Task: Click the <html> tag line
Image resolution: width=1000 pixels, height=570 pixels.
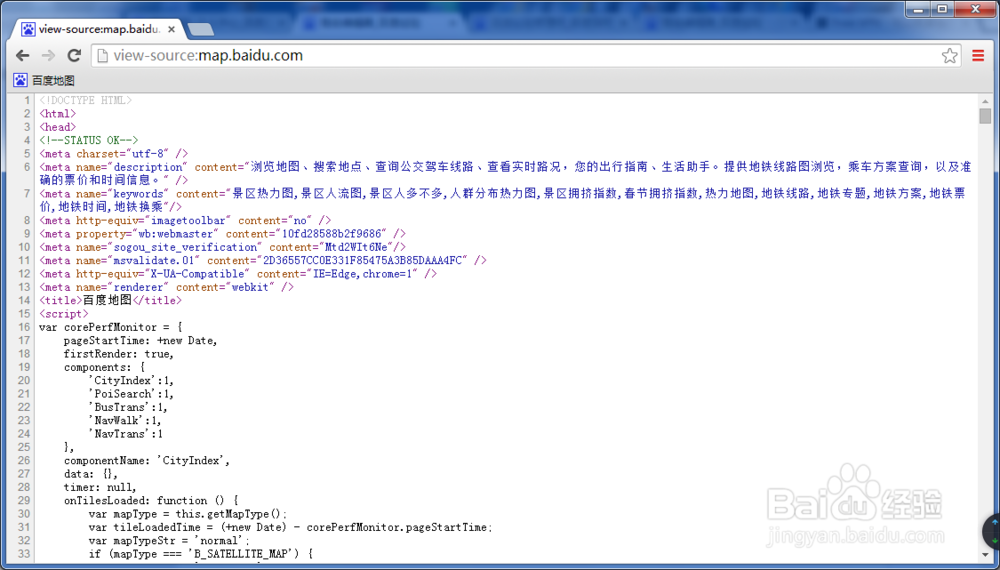Action: click(57, 113)
